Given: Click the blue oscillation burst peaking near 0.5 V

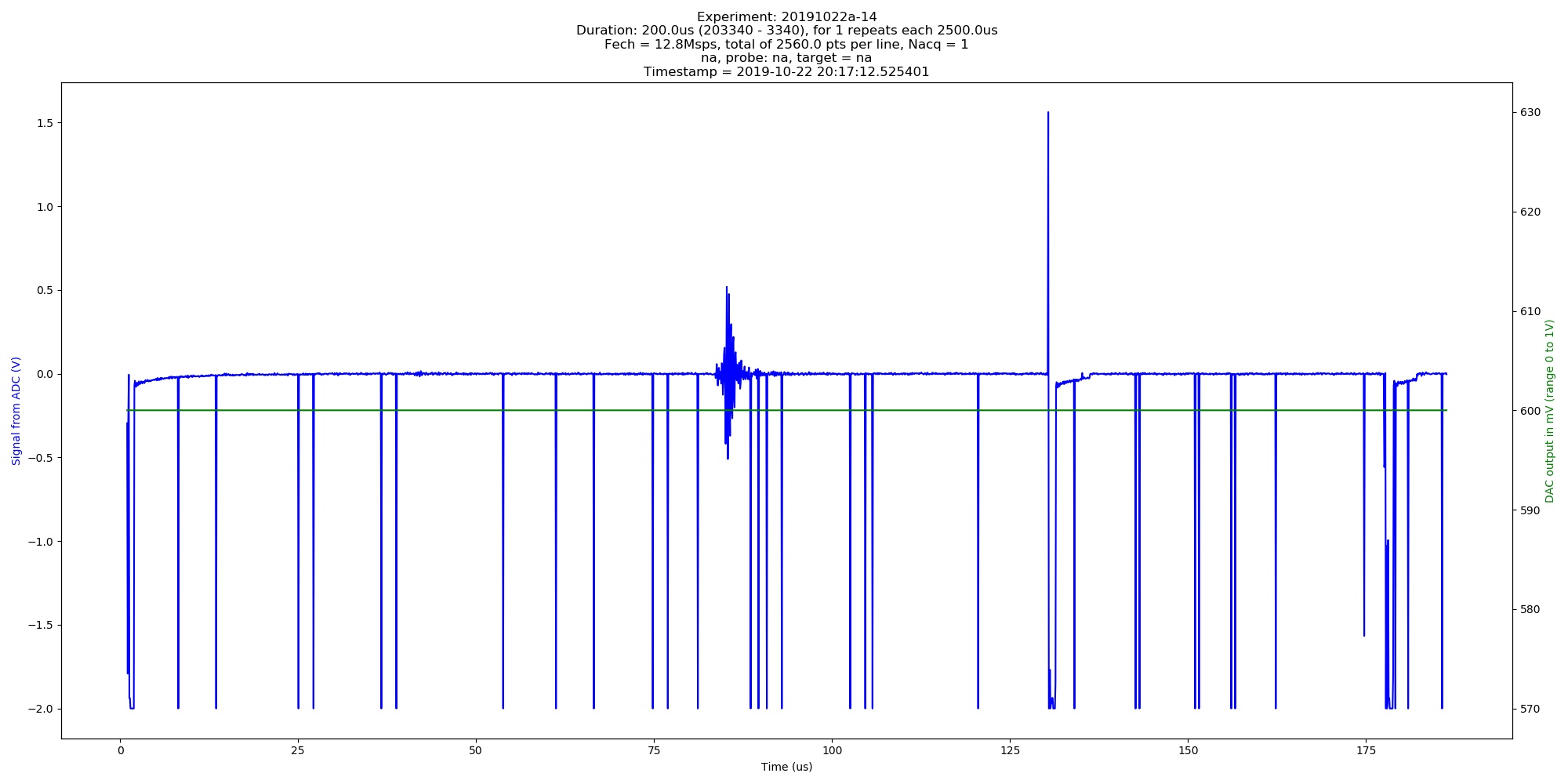Looking at the screenshot, I should point(728,372).
